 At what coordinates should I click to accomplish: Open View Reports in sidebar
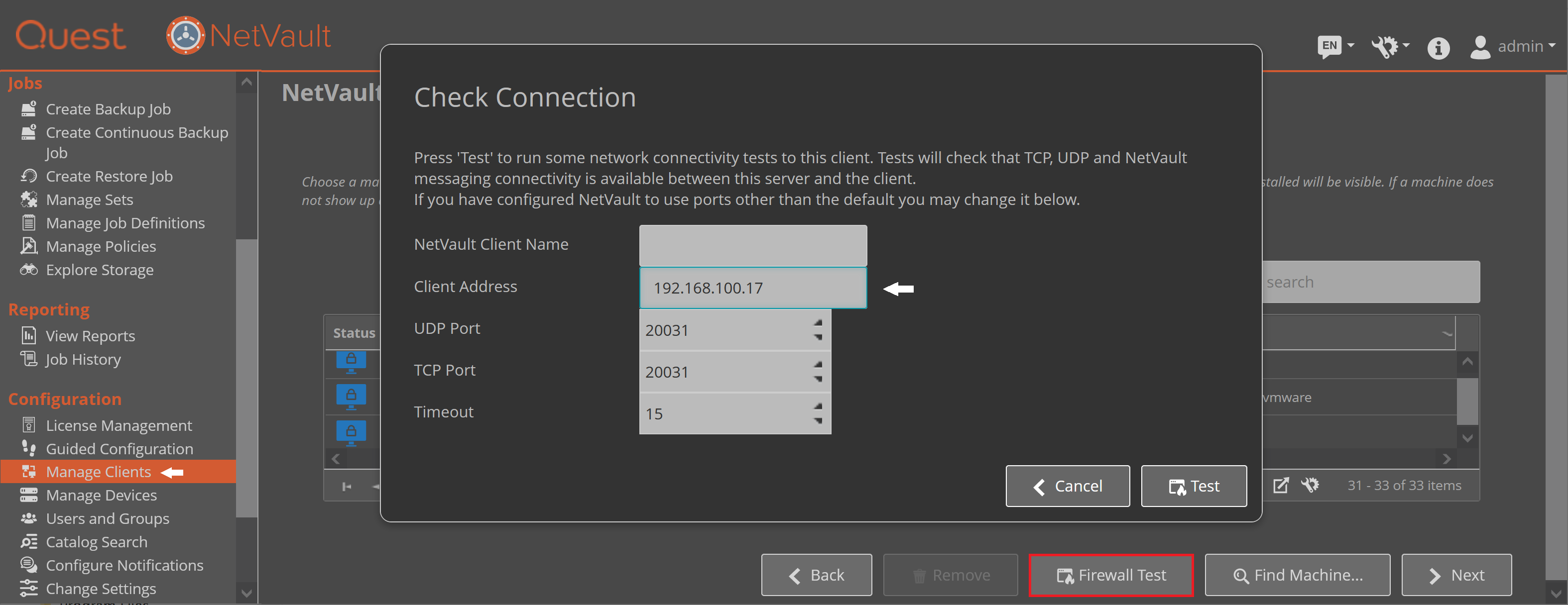[90, 336]
